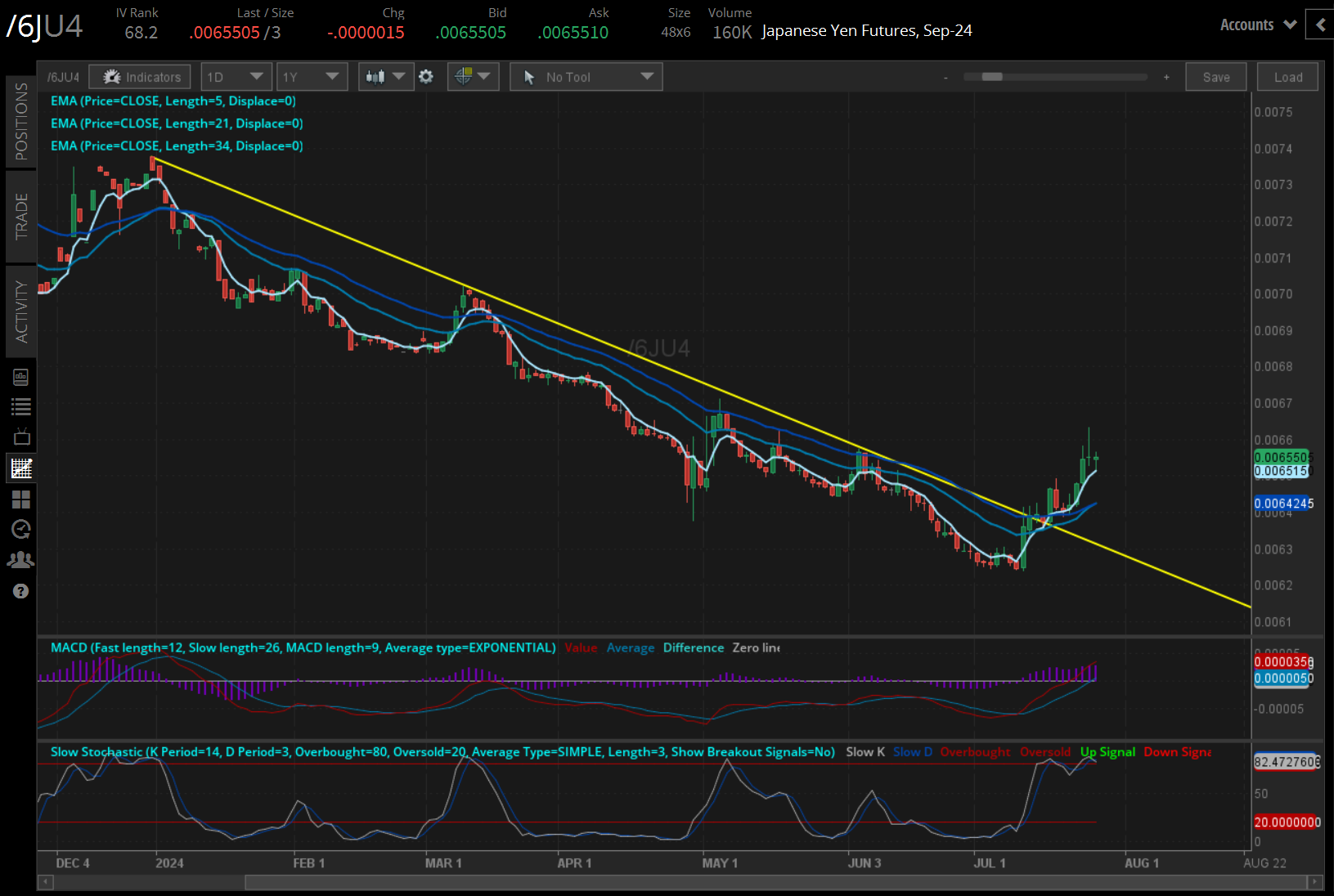This screenshot has height=896, width=1334.
Task: Click the Save button
Action: [1216, 76]
